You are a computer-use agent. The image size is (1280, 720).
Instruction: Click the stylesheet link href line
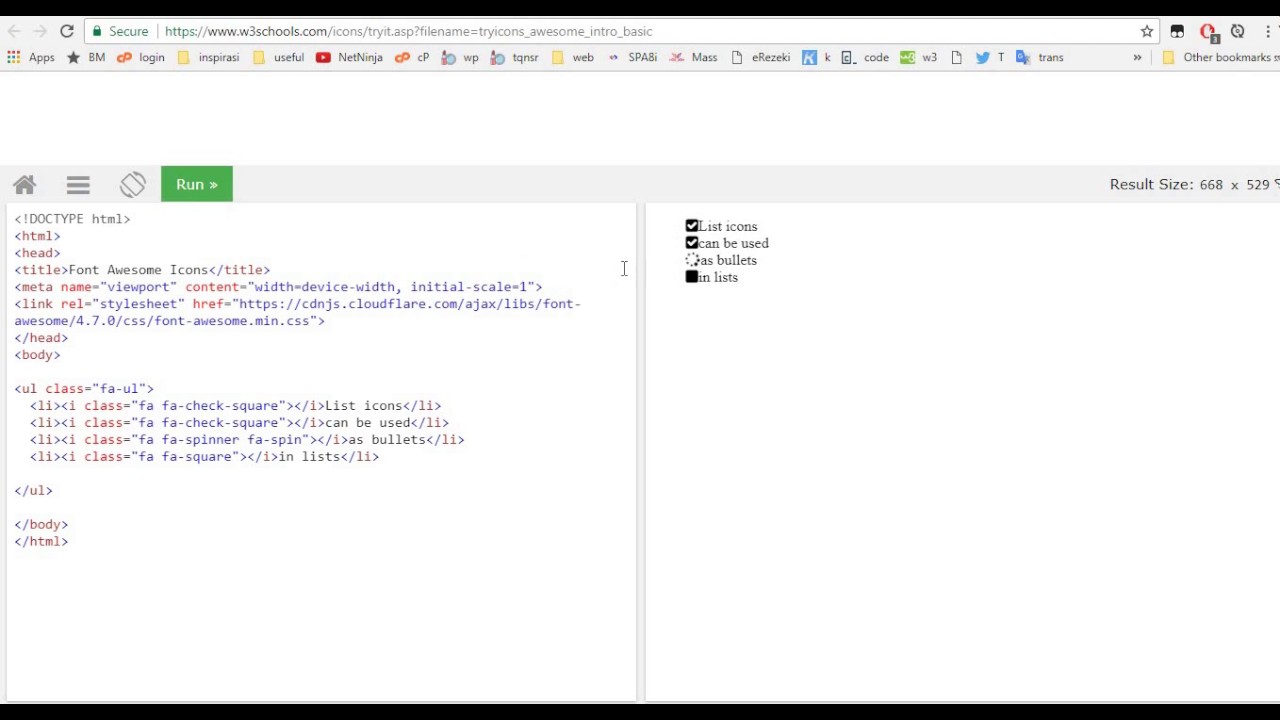[297, 312]
